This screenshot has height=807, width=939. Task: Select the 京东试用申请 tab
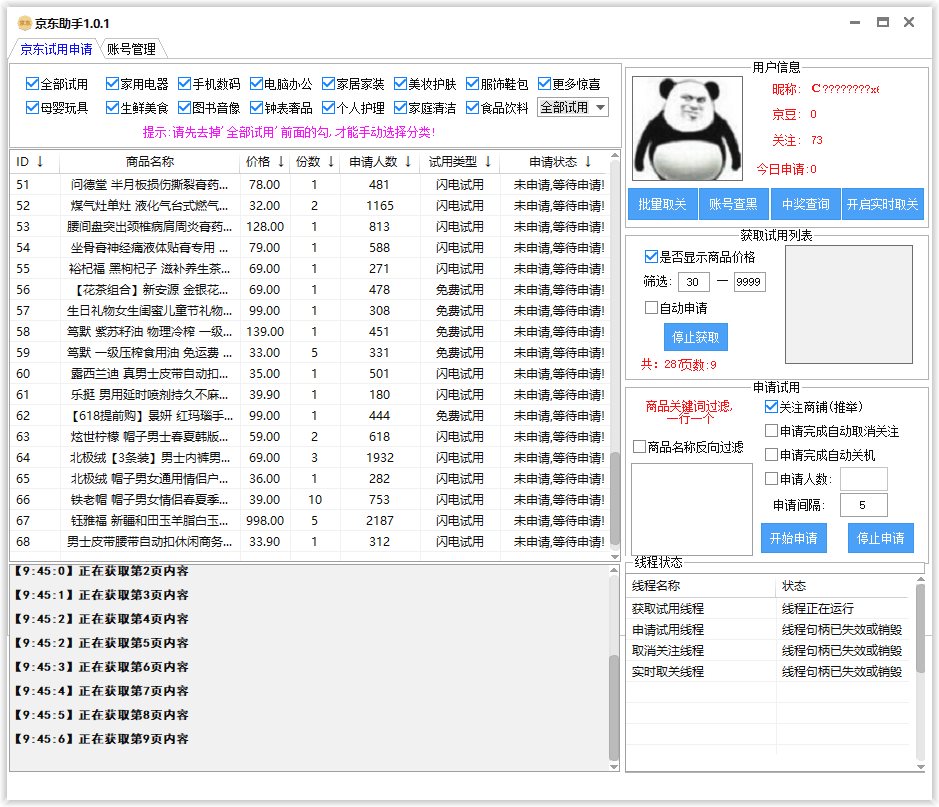56,49
